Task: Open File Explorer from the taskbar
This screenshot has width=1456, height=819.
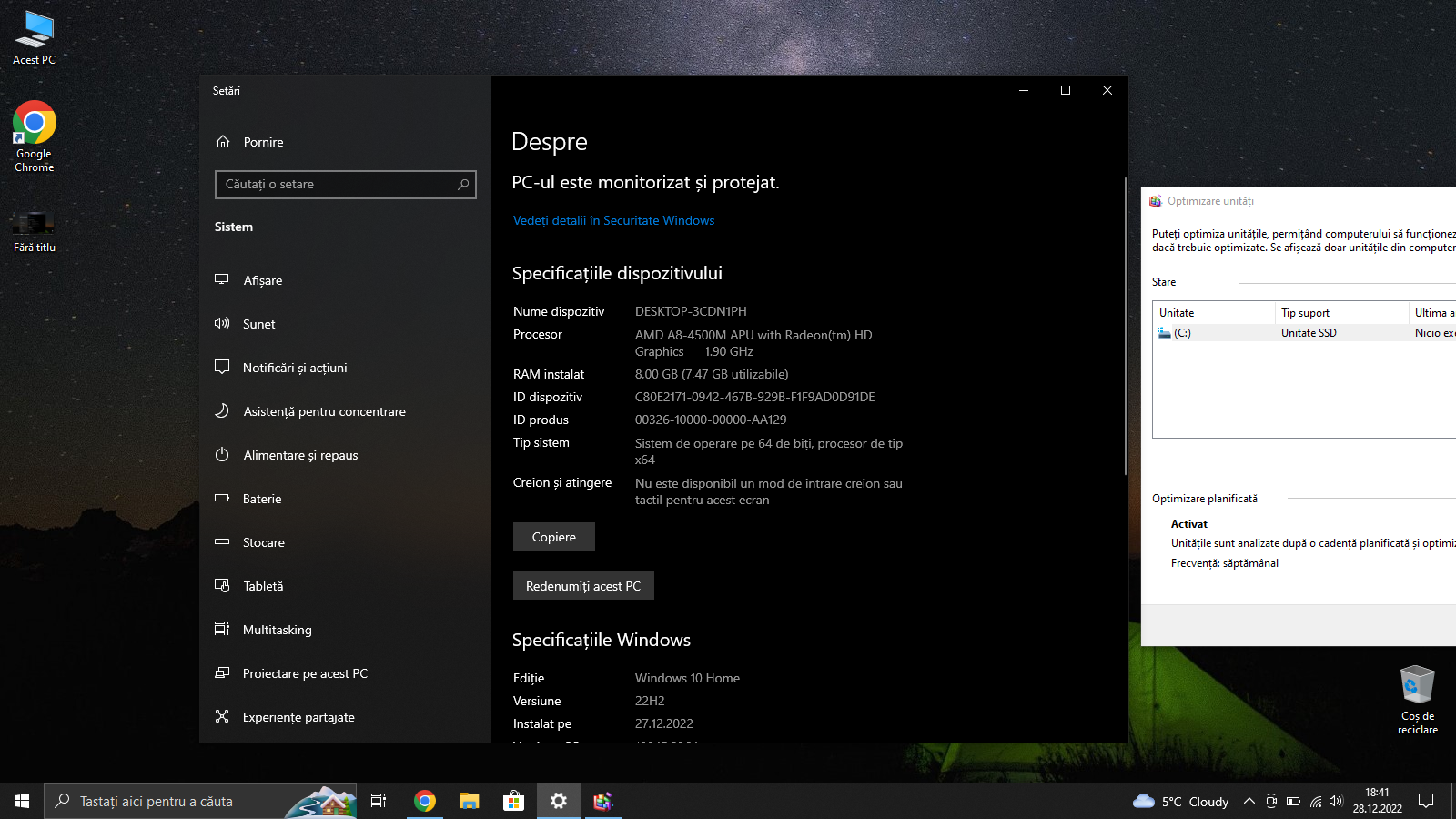Action: point(470,801)
